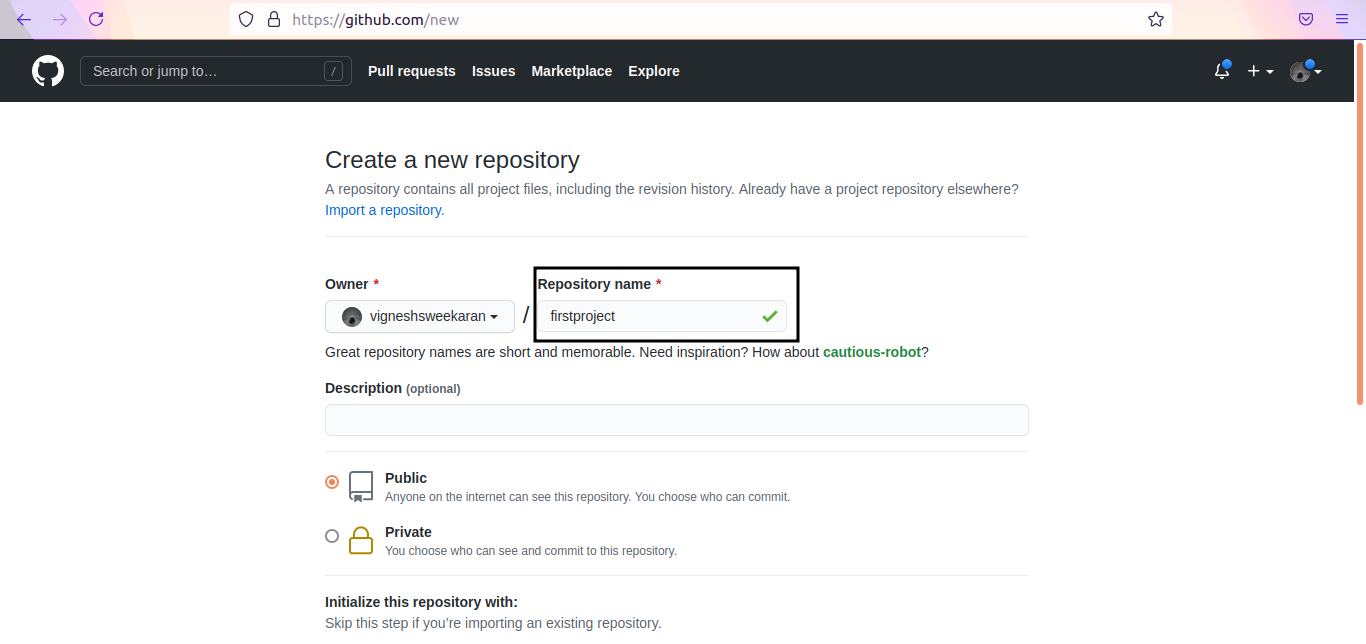Open the plus create-new dropdown
The image size is (1366, 644).
coord(1260,71)
